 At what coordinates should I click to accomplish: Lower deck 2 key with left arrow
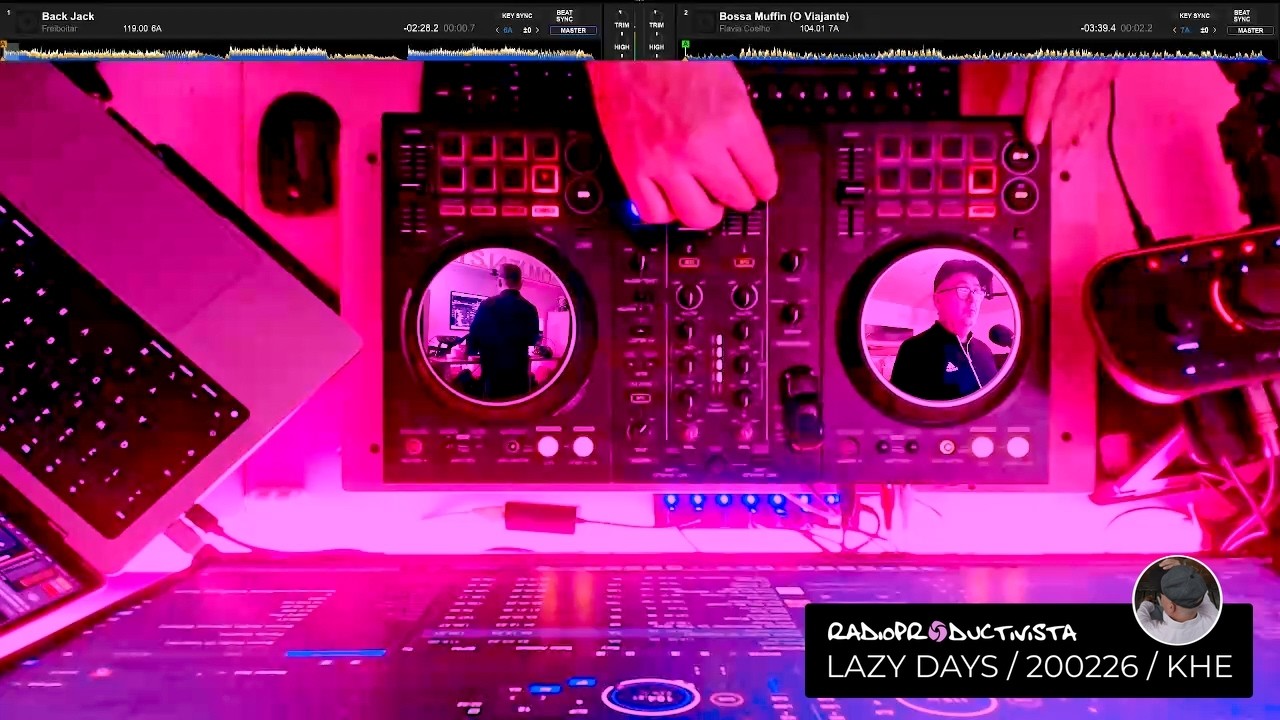click(x=1174, y=30)
